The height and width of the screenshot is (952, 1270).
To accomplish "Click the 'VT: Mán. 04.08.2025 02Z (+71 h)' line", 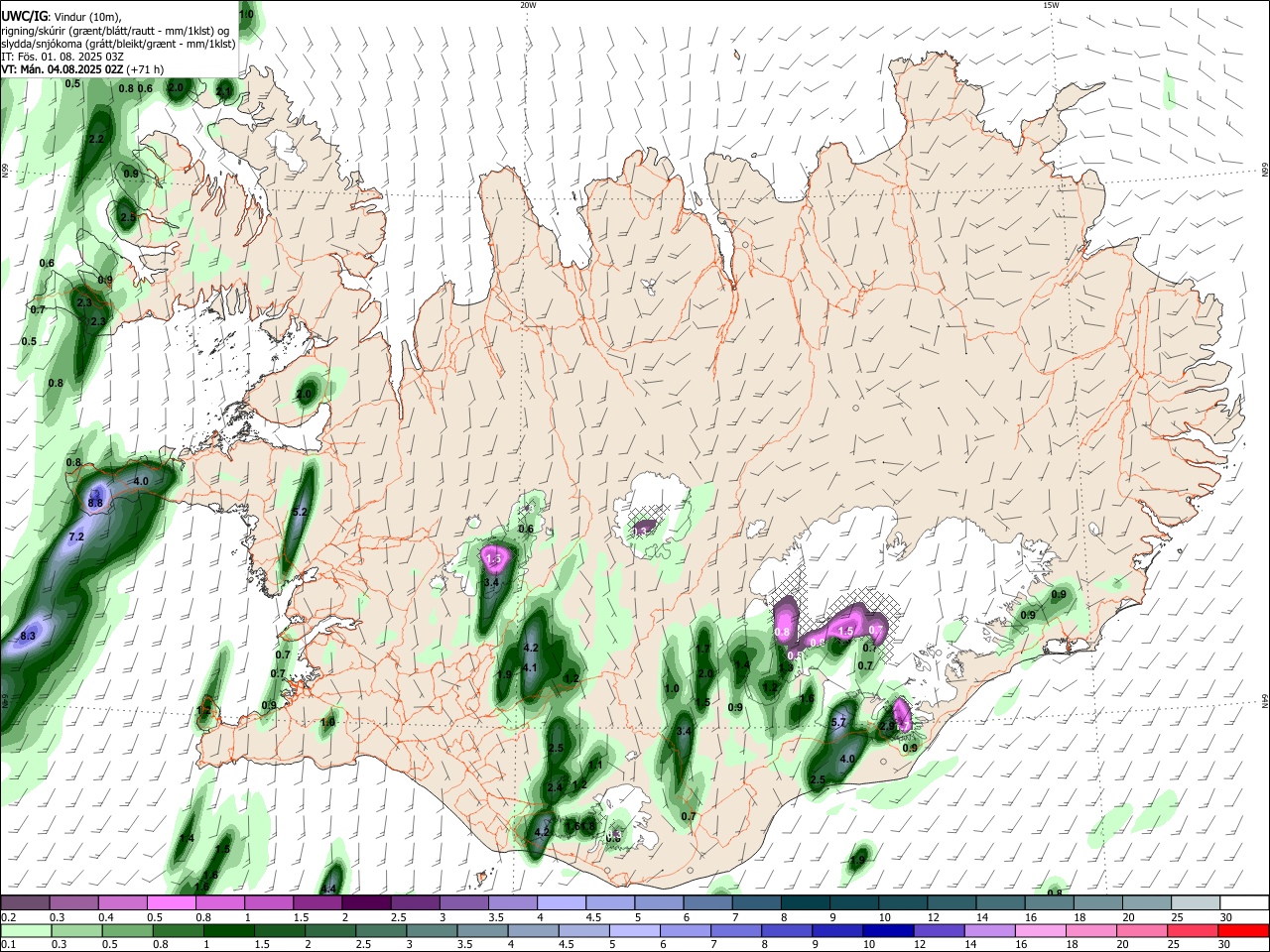I will pos(82,69).
